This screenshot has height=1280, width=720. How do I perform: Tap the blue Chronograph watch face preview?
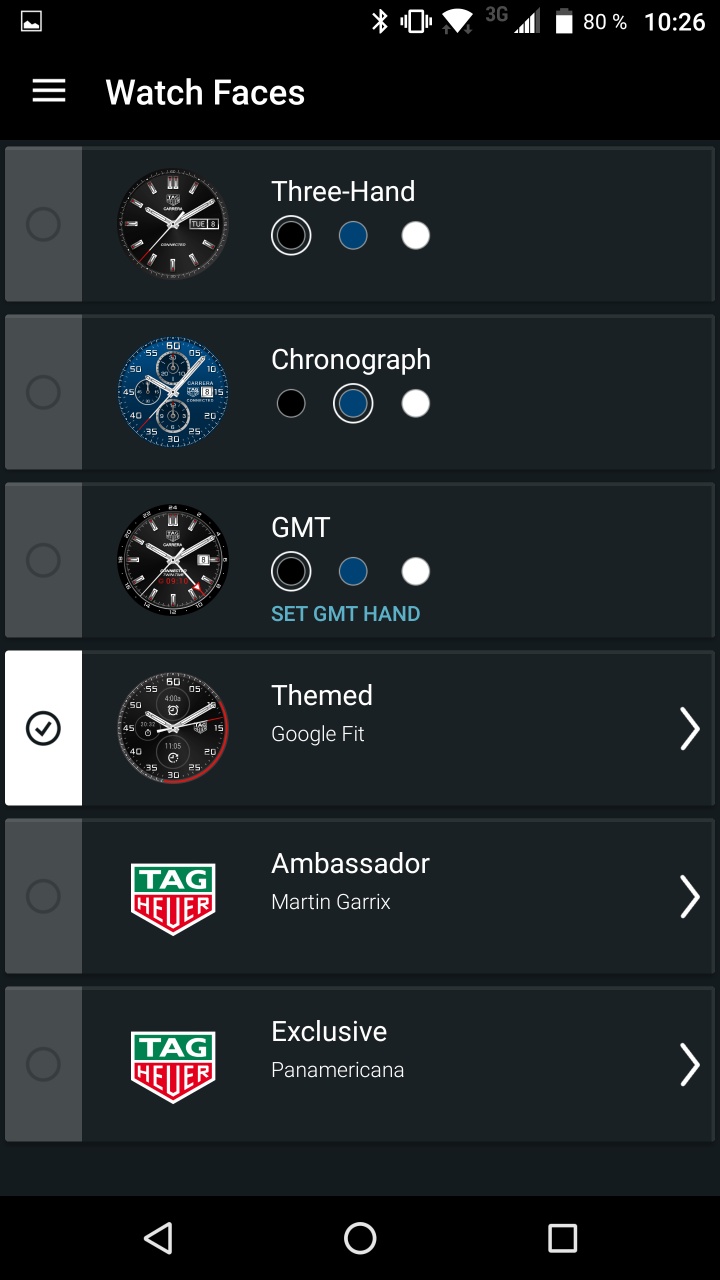coord(173,392)
